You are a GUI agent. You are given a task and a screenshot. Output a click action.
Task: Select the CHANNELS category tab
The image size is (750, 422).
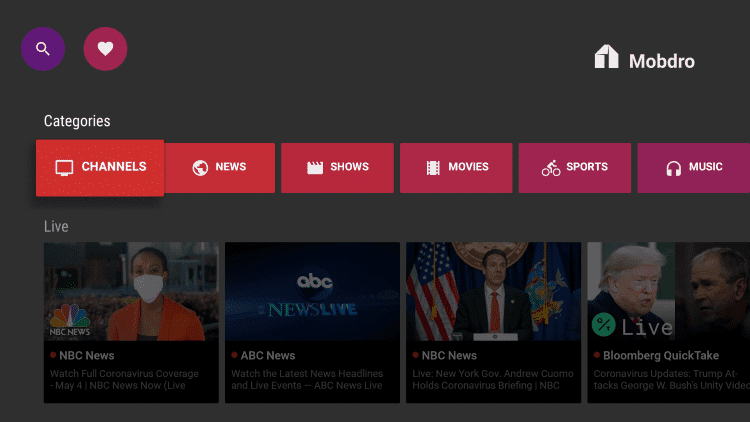[100, 168]
